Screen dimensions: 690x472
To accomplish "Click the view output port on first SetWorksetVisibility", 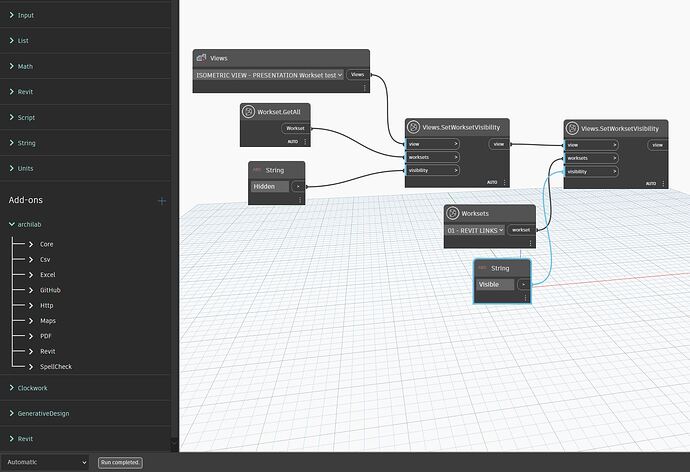I will [x=499, y=144].
